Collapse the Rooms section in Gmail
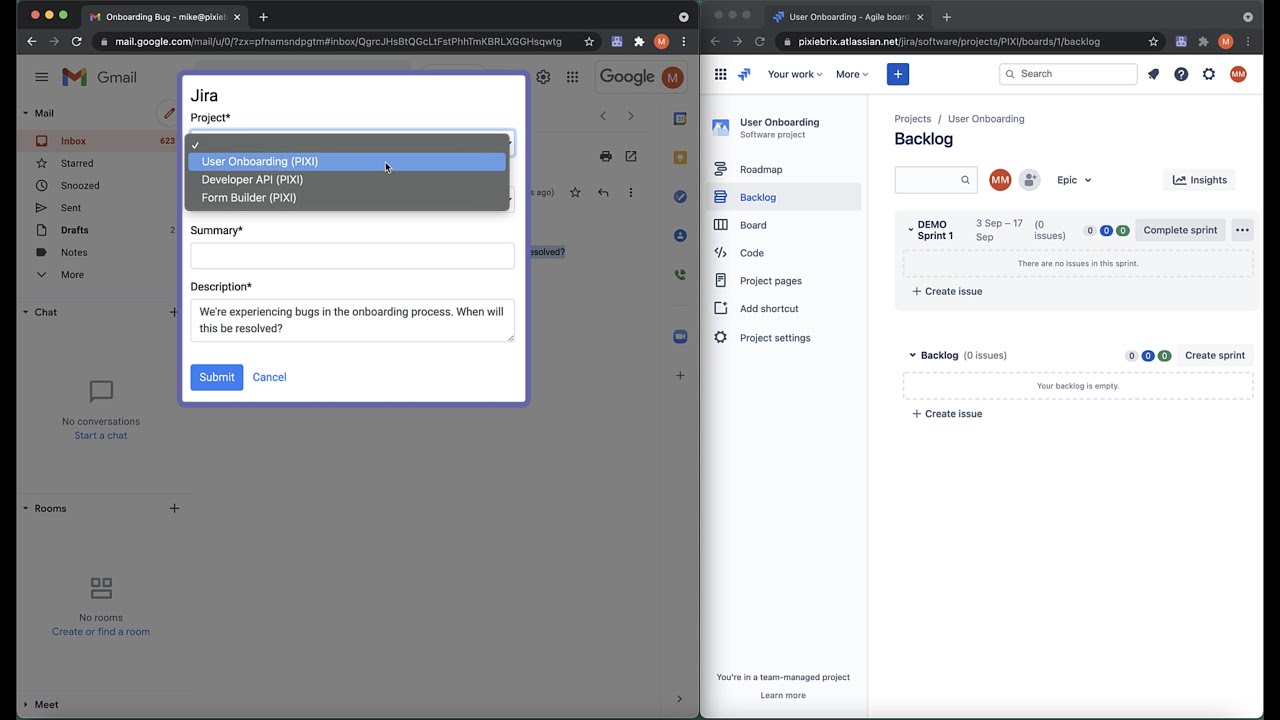 (26, 508)
